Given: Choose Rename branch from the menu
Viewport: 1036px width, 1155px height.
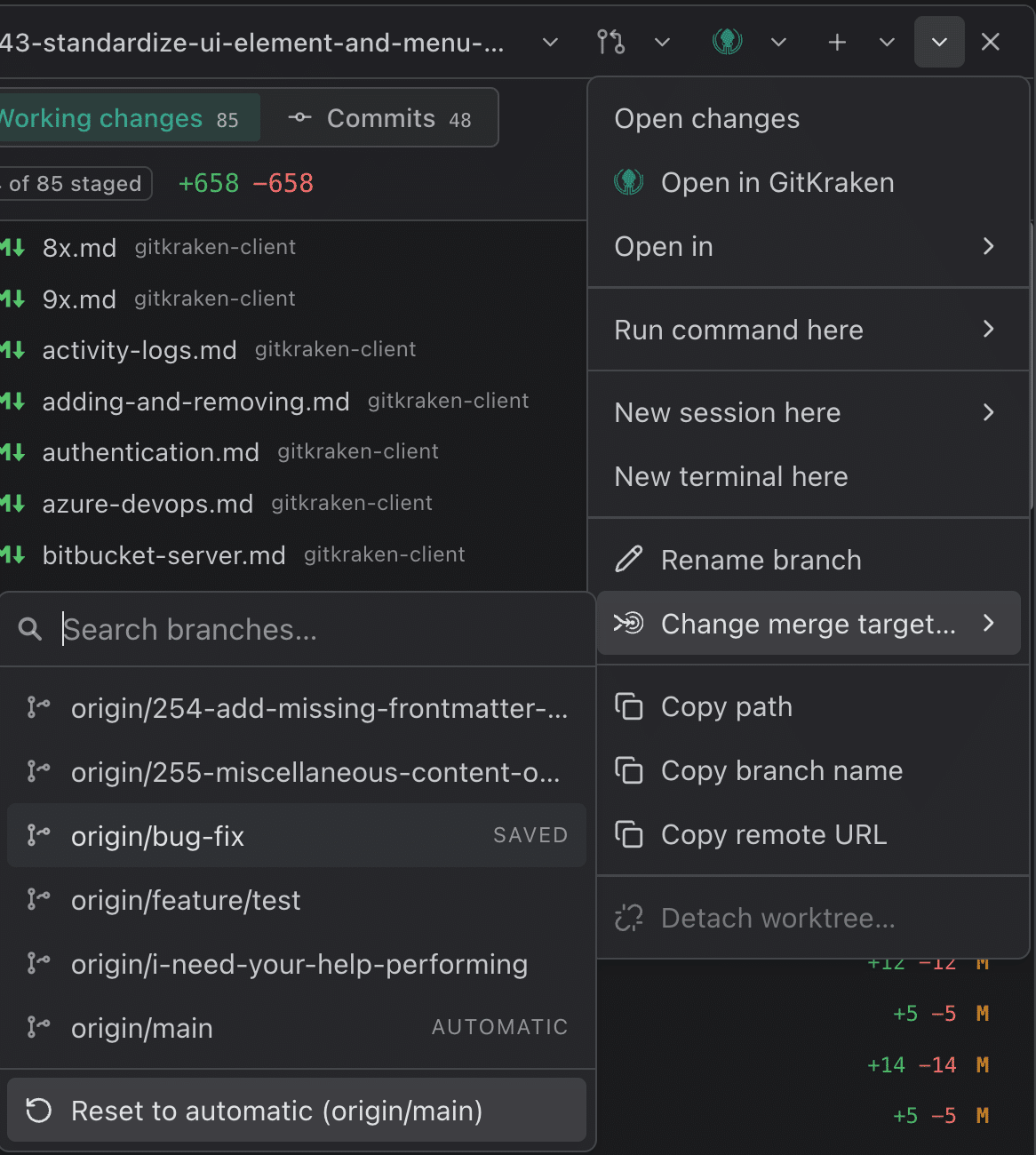Looking at the screenshot, I should [809, 560].
